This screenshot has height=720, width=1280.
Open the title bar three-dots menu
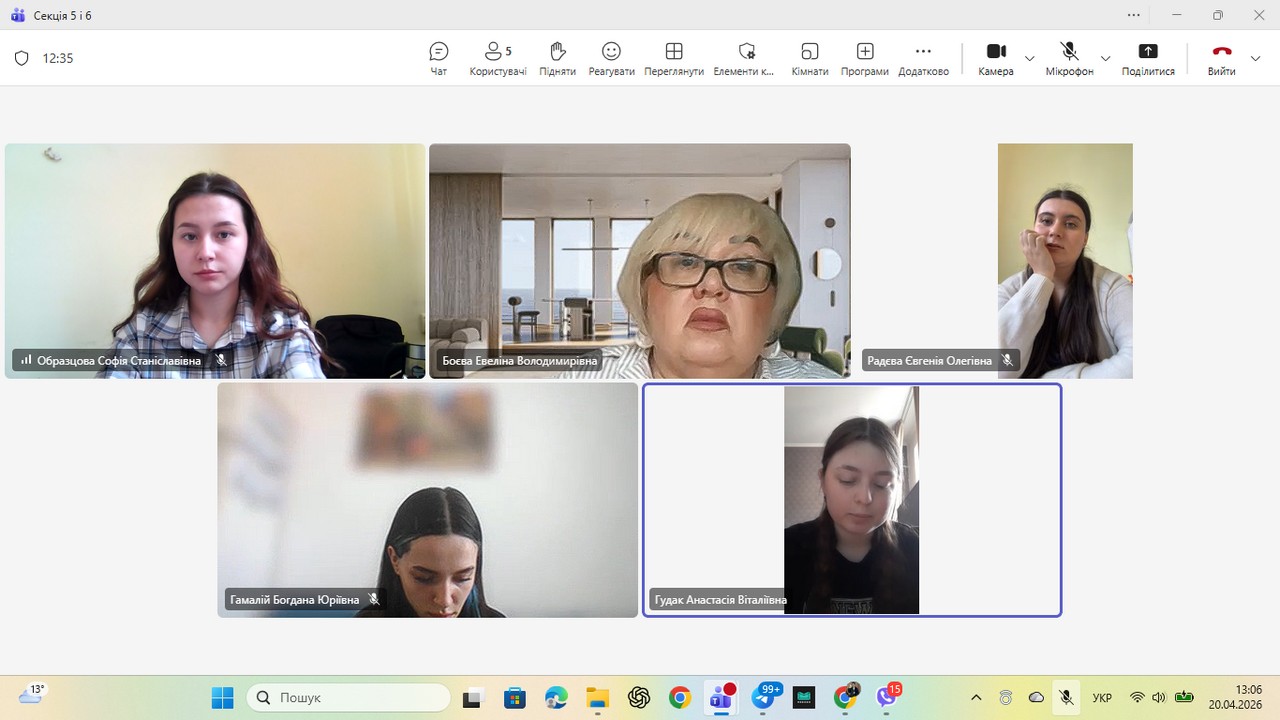pyautogui.click(x=1133, y=15)
